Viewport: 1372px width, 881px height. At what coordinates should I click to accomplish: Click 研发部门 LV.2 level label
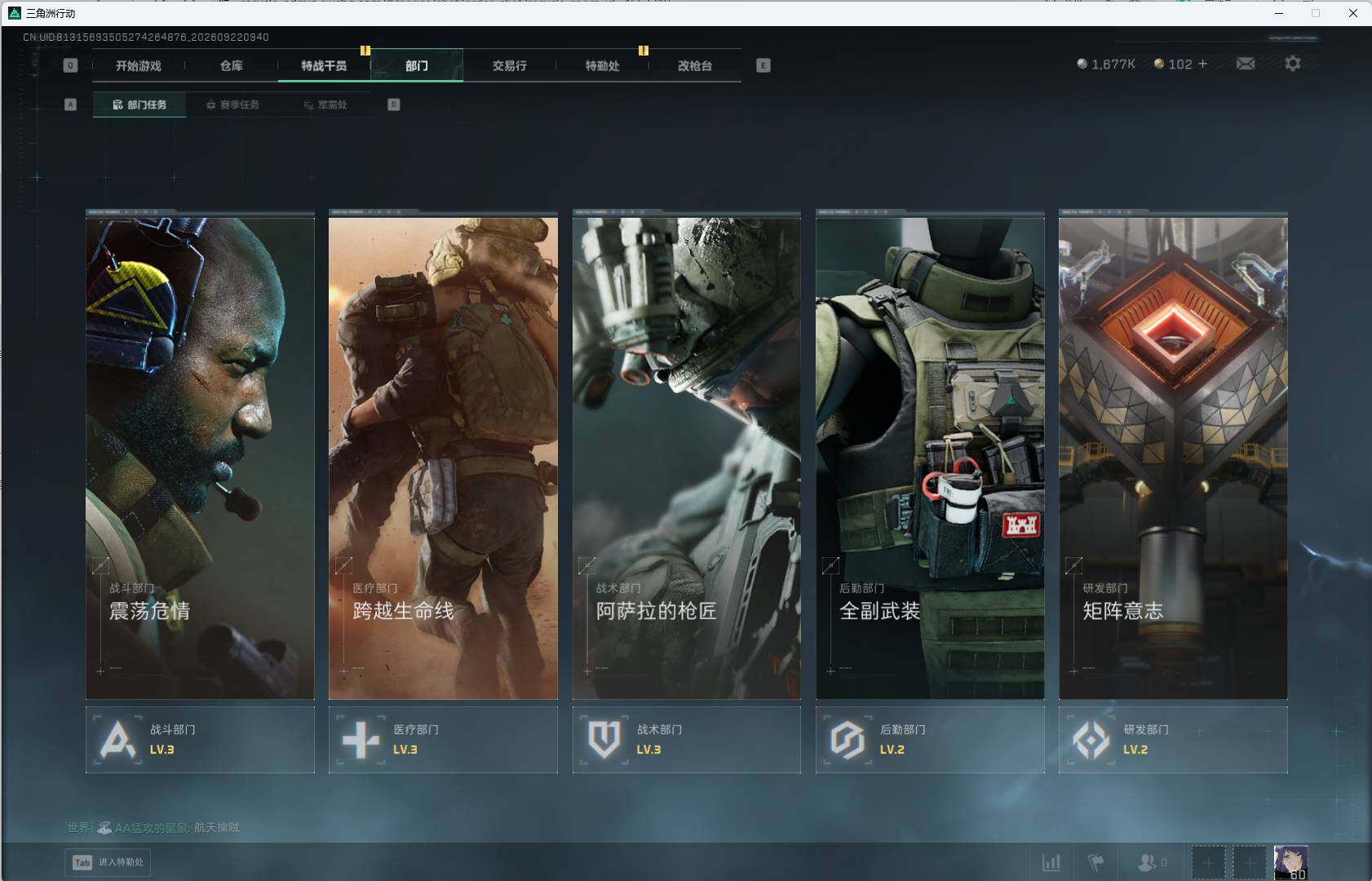1135,750
